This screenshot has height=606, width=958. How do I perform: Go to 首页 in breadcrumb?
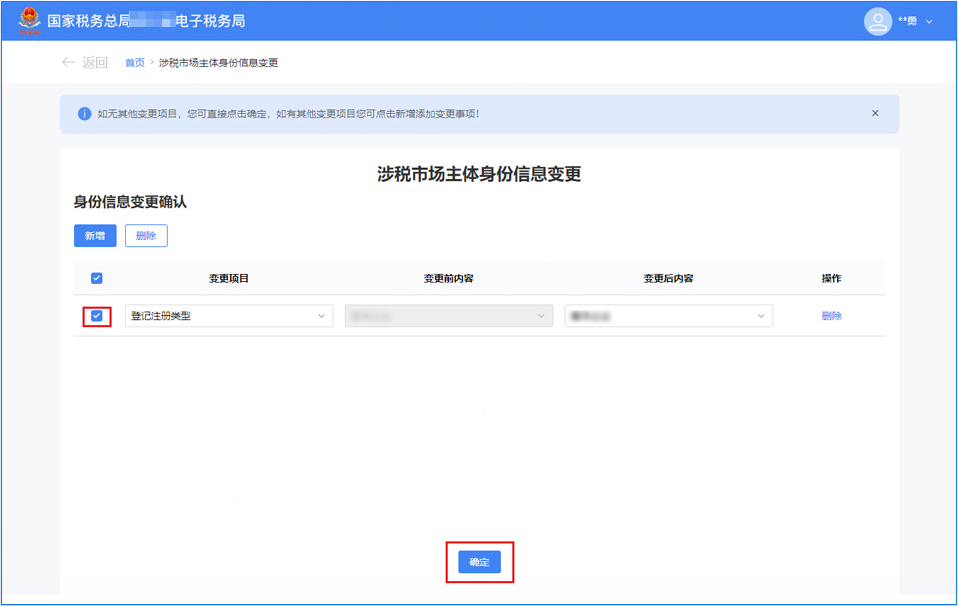[134, 63]
